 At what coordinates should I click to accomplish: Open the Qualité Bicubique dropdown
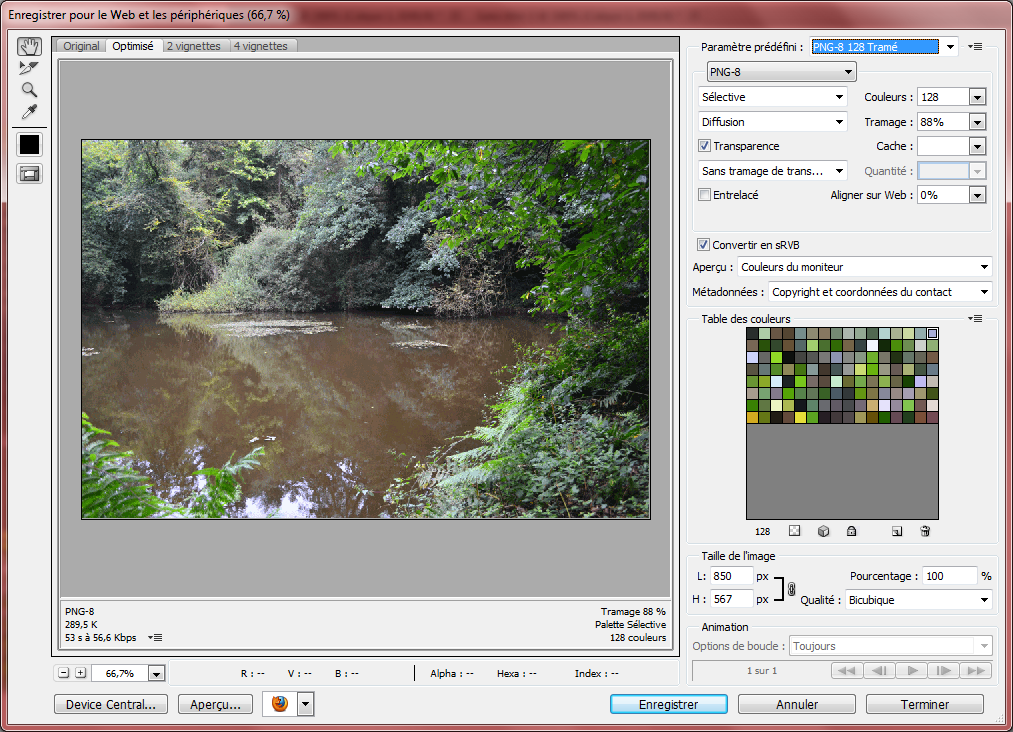click(x=917, y=600)
